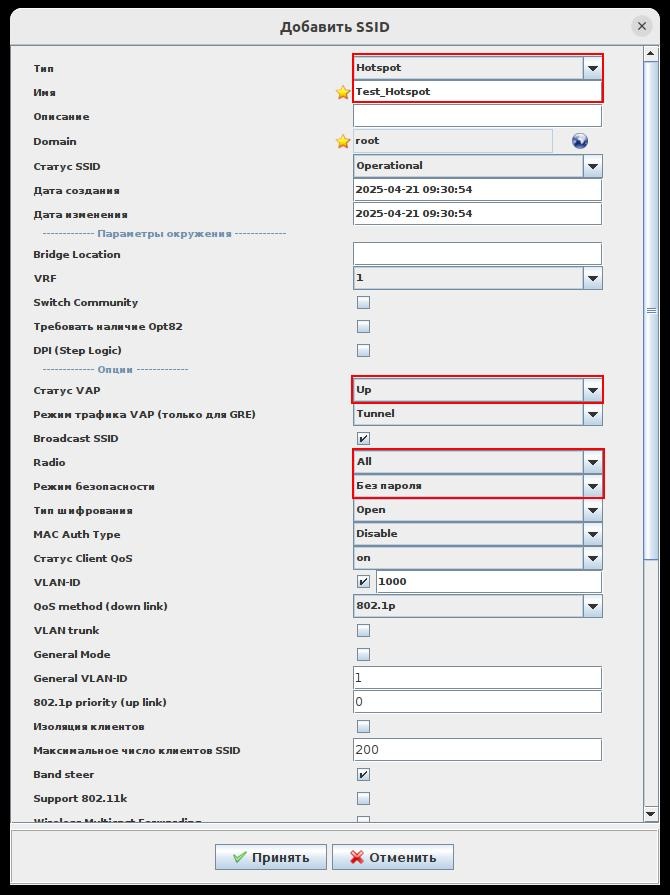Toggle Изоляция клиентов checkbox

[x=363, y=727]
